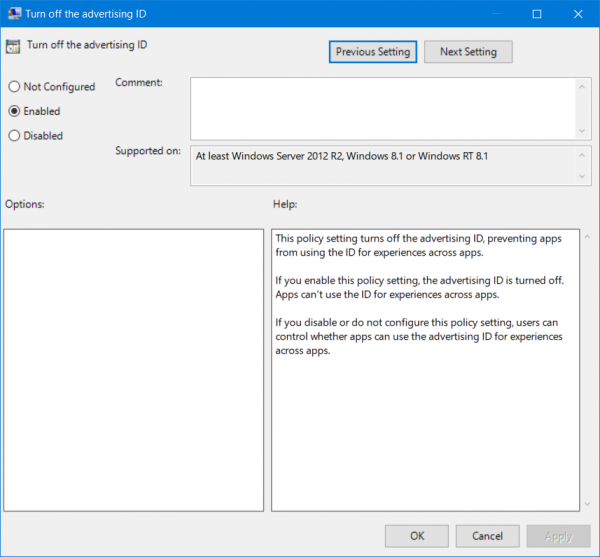This screenshot has width=600, height=557.
Task: Click the 'Comment:' label
Action: [139, 83]
